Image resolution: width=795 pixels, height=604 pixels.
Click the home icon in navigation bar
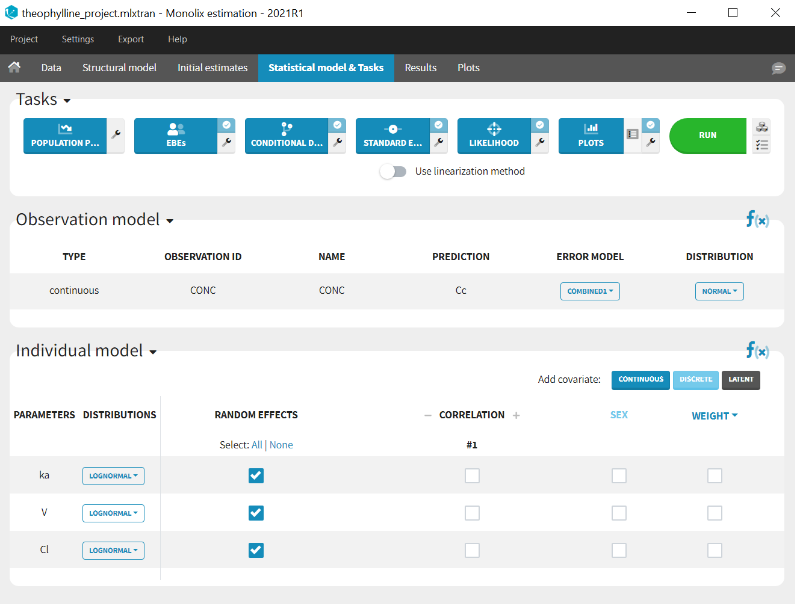[x=14, y=68]
